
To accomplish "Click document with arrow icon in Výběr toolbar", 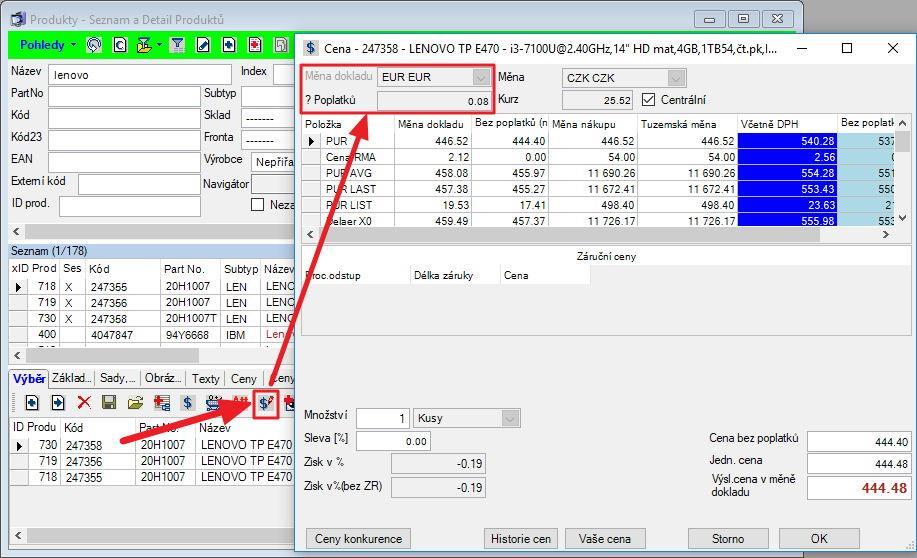I will pyautogui.click(x=58, y=402).
